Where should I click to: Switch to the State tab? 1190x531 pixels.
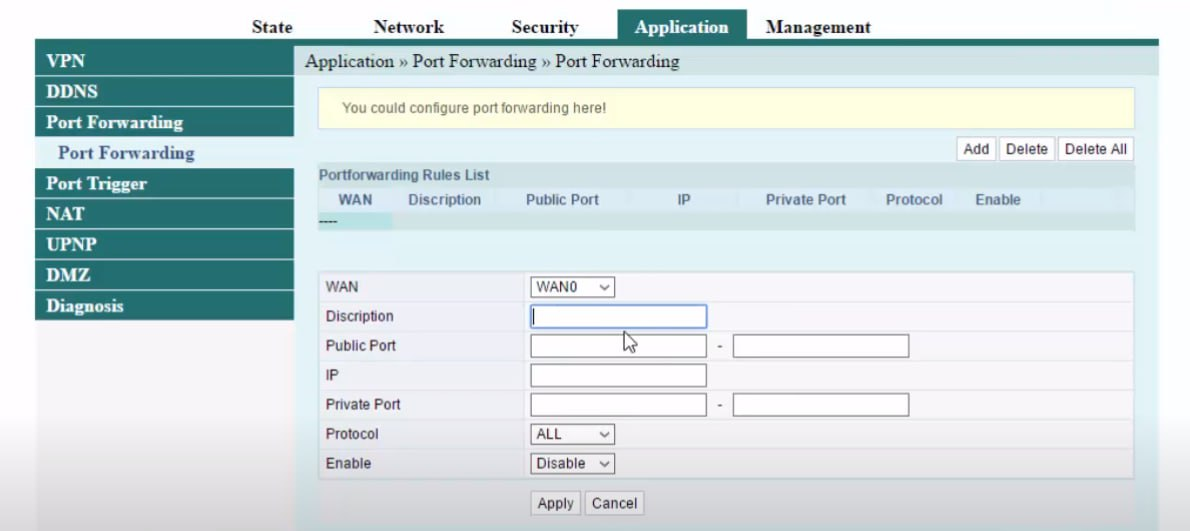(272, 27)
